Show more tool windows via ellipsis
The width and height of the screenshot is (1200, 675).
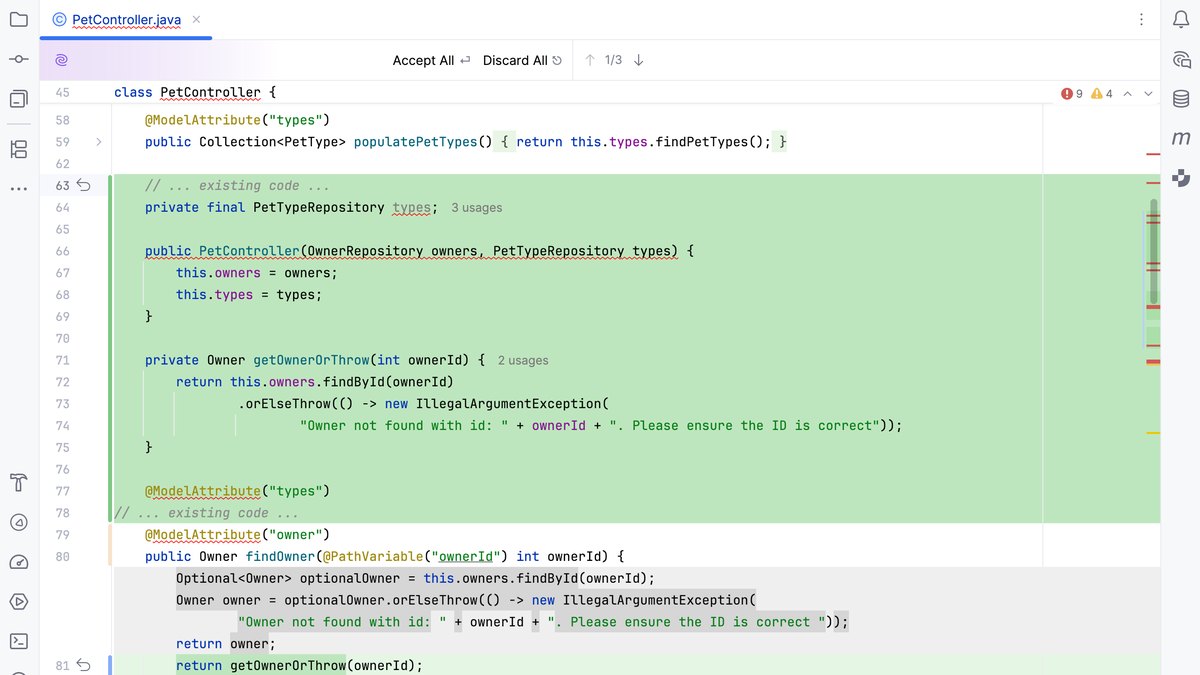[18, 188]
